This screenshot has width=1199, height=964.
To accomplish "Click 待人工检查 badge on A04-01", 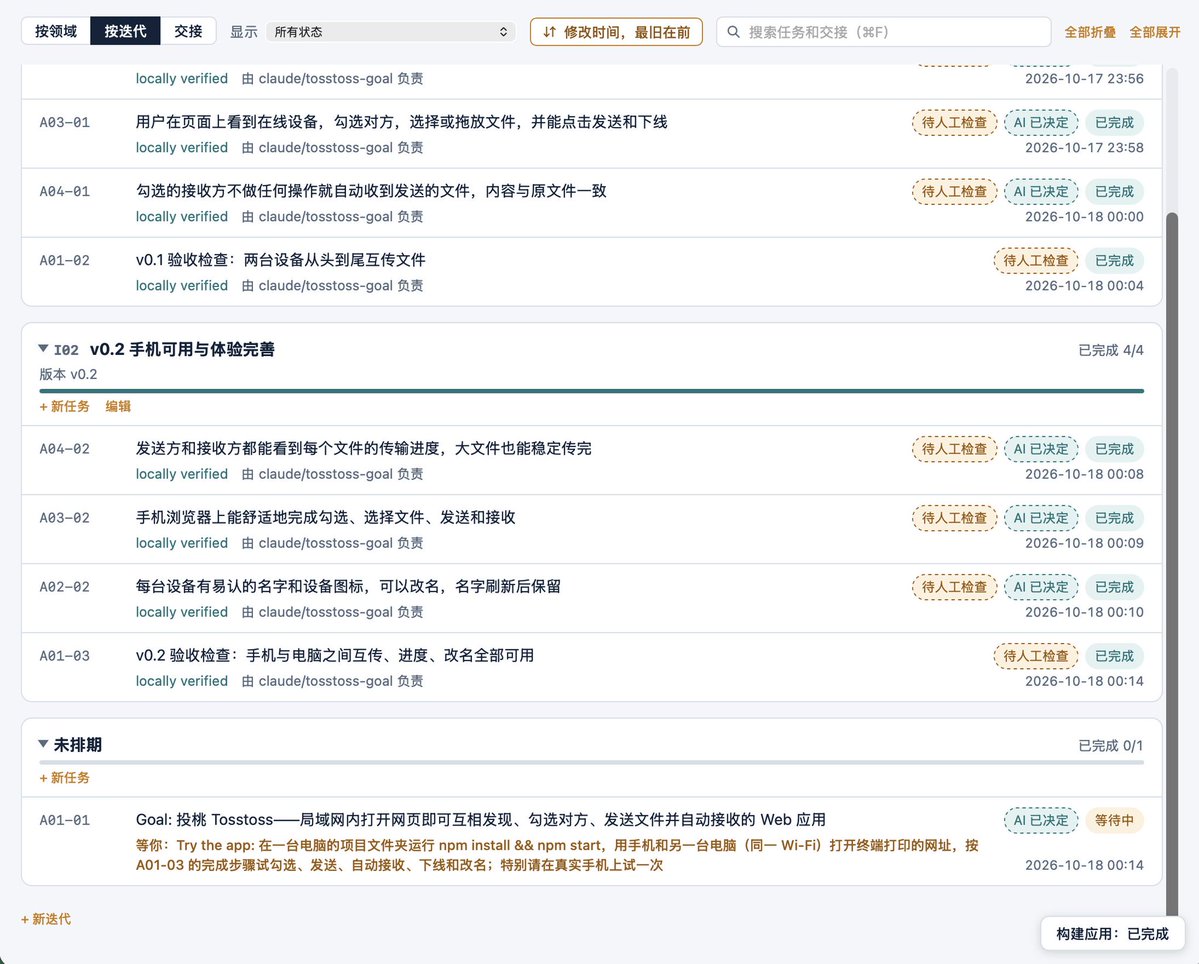I will point(954,191).
